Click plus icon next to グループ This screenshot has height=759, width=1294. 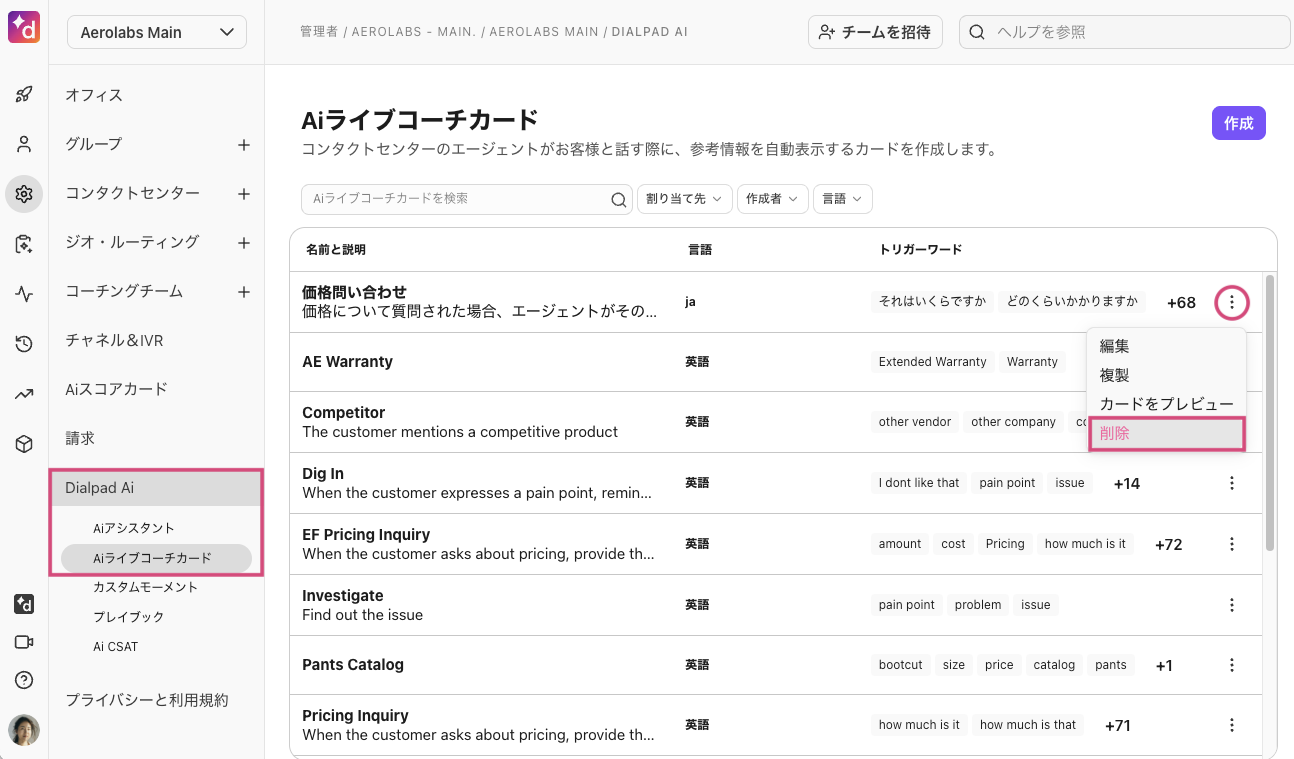243,145
